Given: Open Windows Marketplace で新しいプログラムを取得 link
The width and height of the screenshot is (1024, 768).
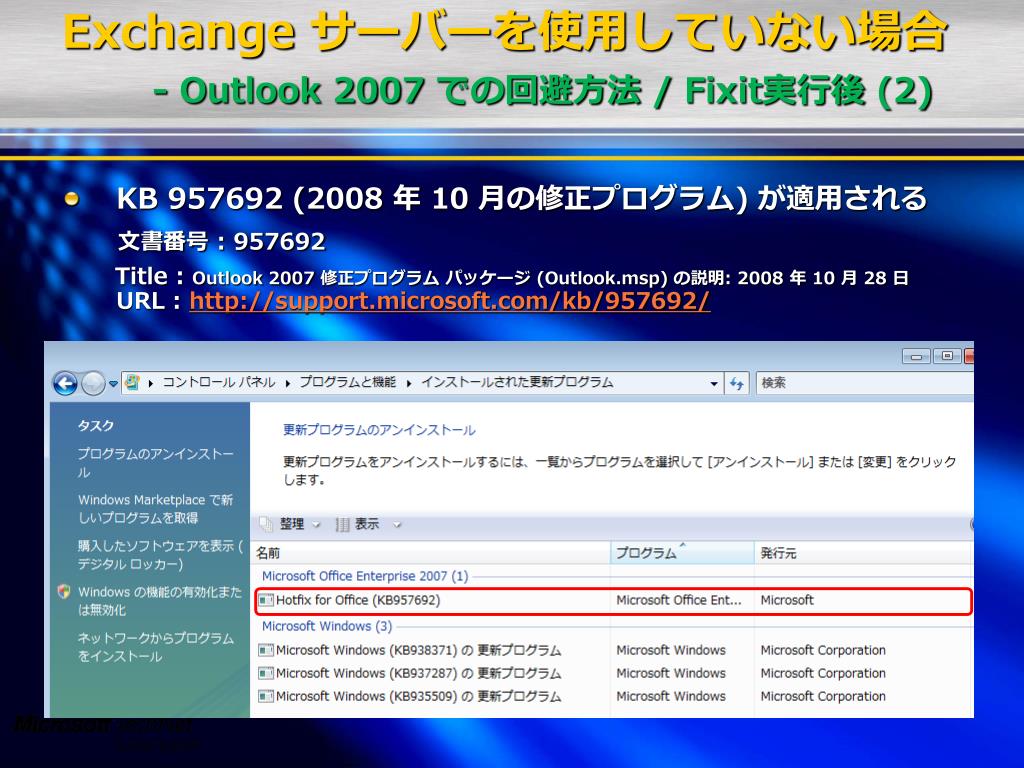Looking at the screenshot, I should [155, 509].
